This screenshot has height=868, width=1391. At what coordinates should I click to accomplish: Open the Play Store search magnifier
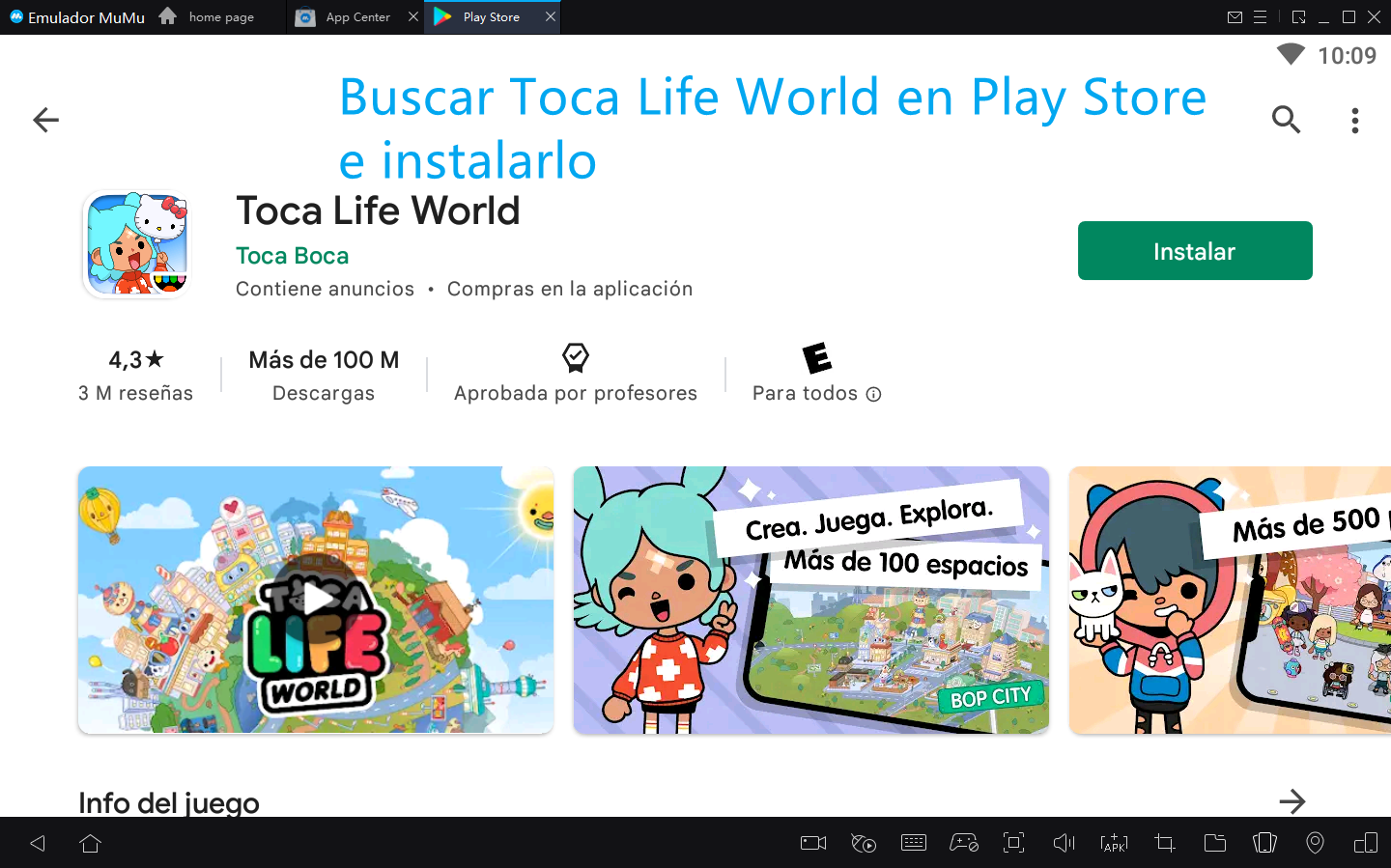1286,120
